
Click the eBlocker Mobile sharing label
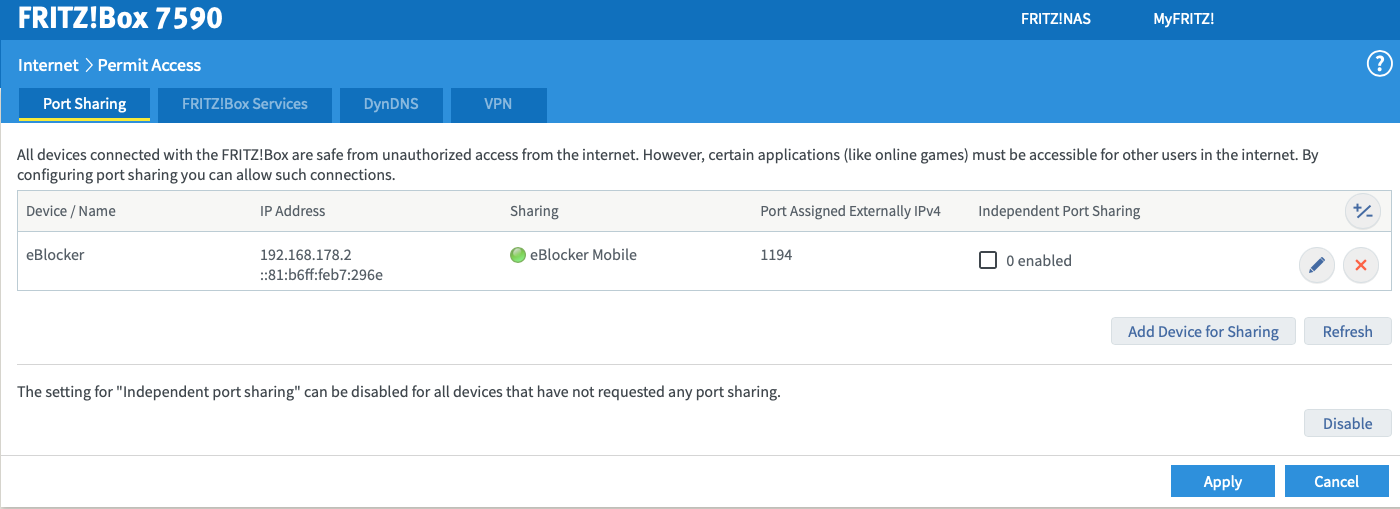pos(583,255)
